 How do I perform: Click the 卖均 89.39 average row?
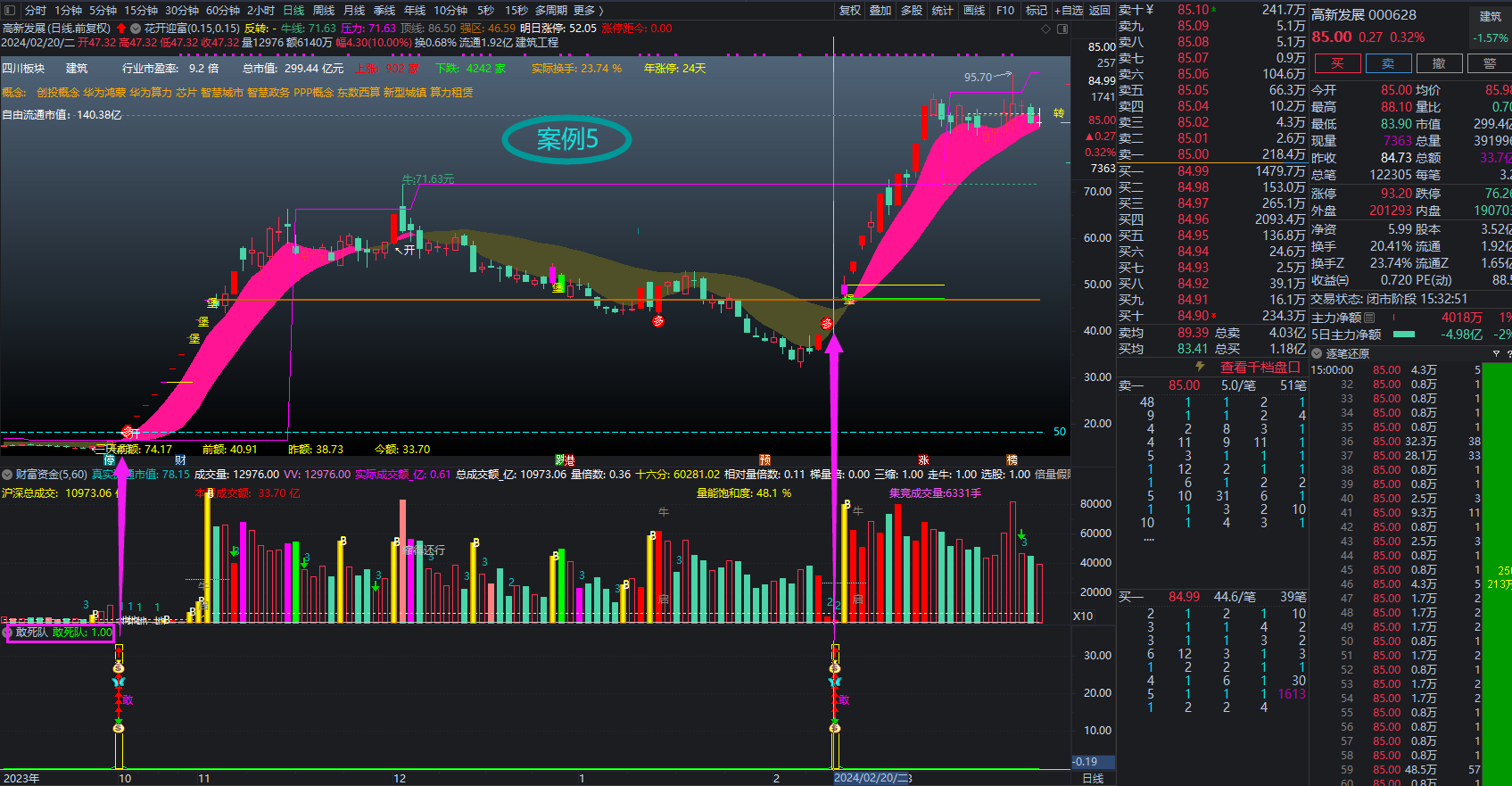point(1211,333)
